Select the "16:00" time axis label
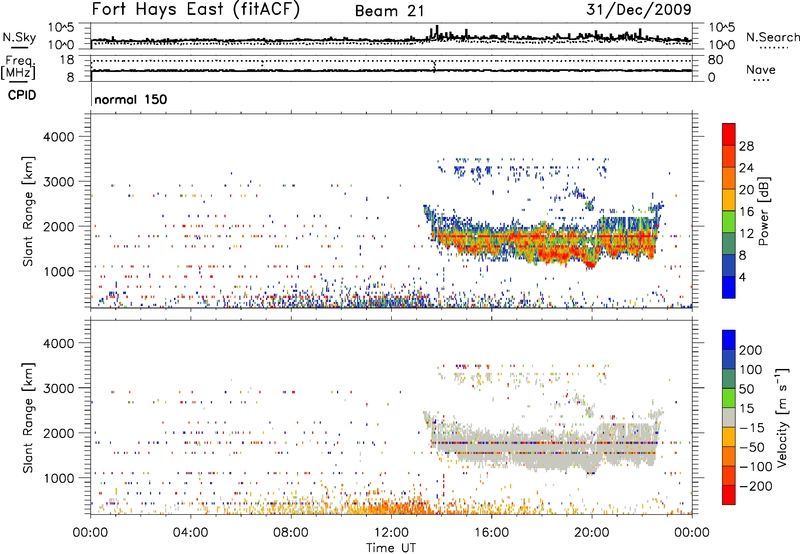Viewport: 800px width, 554px height. (491, 532)
